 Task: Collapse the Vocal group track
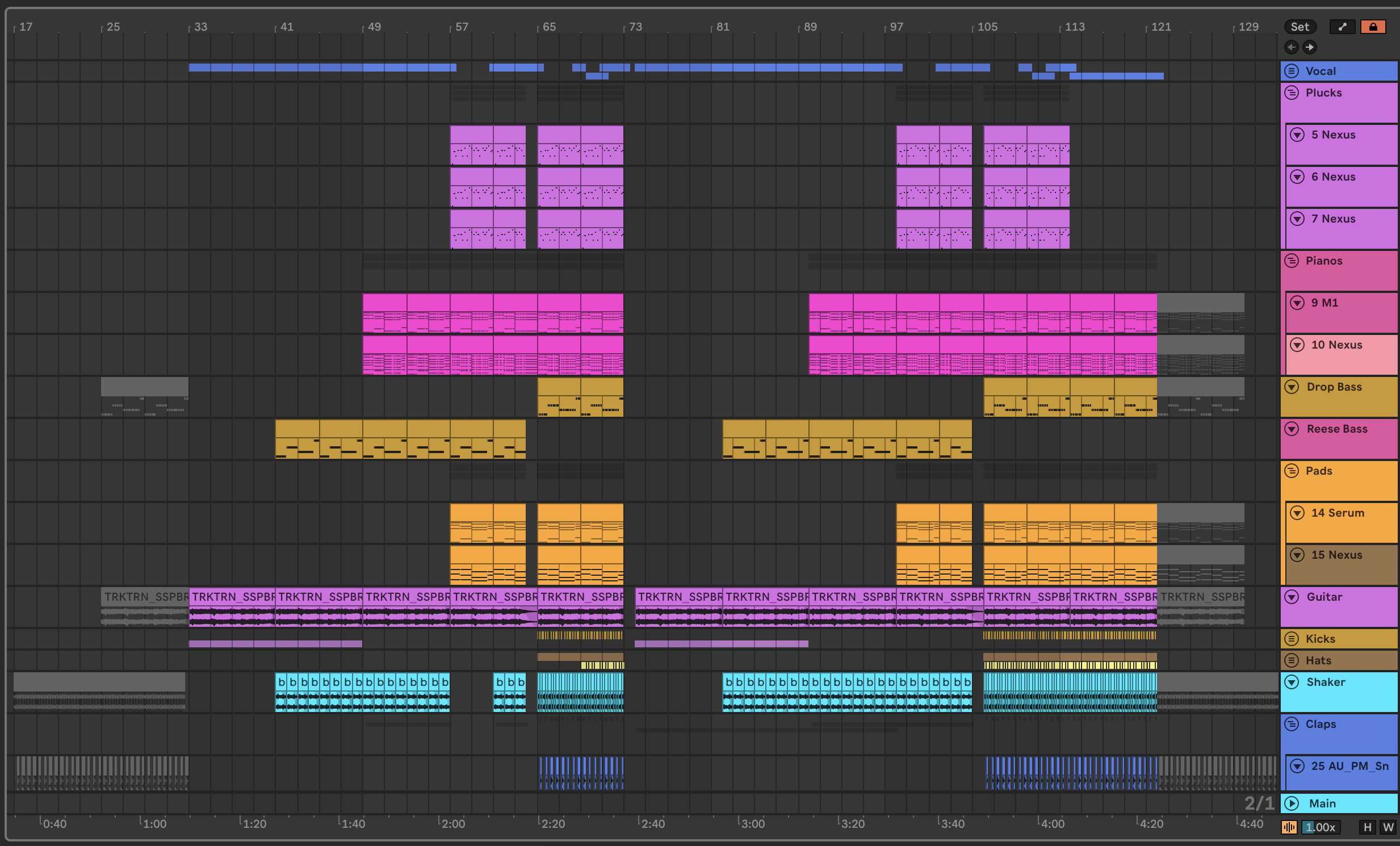[x=1292, y=71]
